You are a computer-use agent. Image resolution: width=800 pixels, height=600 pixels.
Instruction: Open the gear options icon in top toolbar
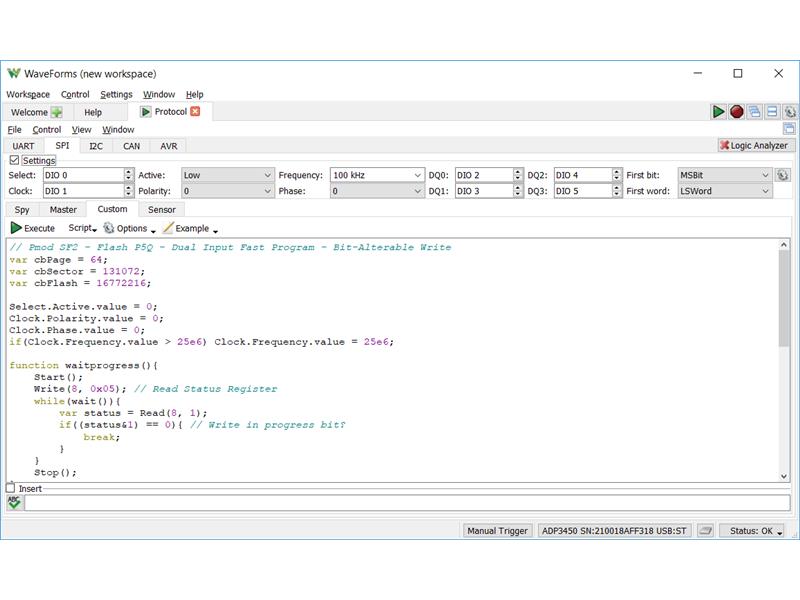[790, 112]
